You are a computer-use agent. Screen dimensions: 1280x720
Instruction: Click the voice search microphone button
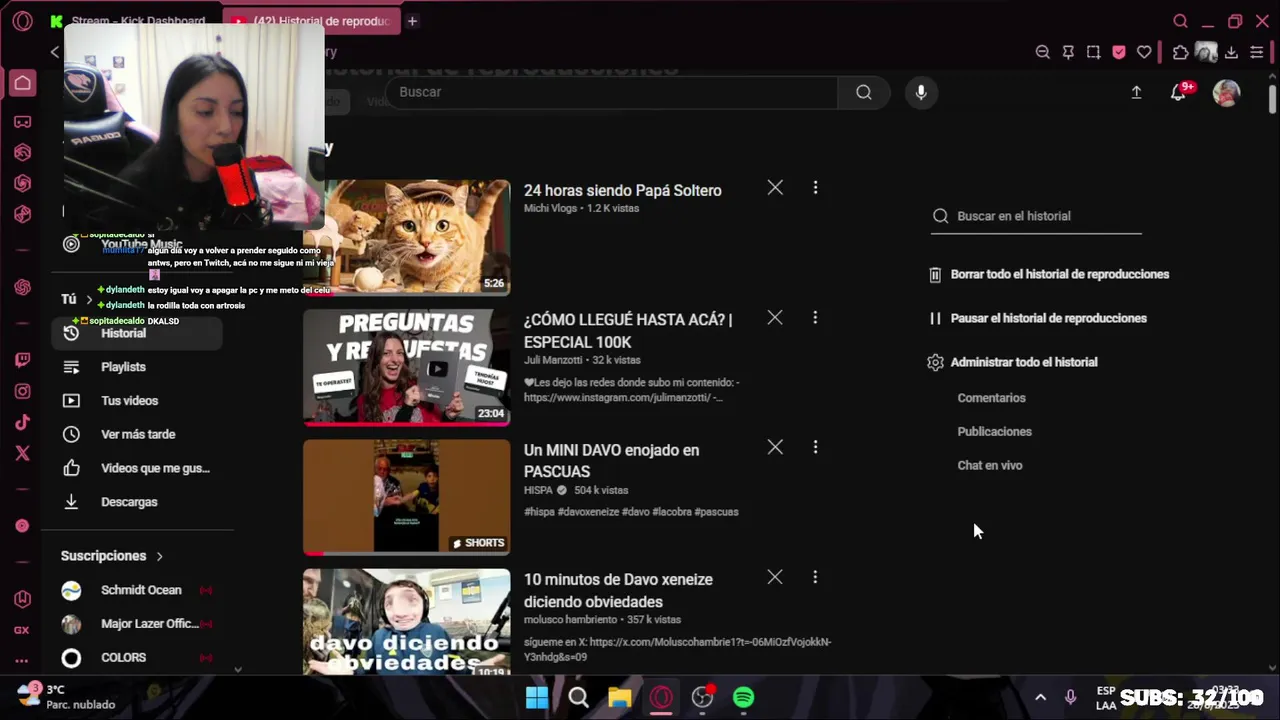(x=921, y=92)
